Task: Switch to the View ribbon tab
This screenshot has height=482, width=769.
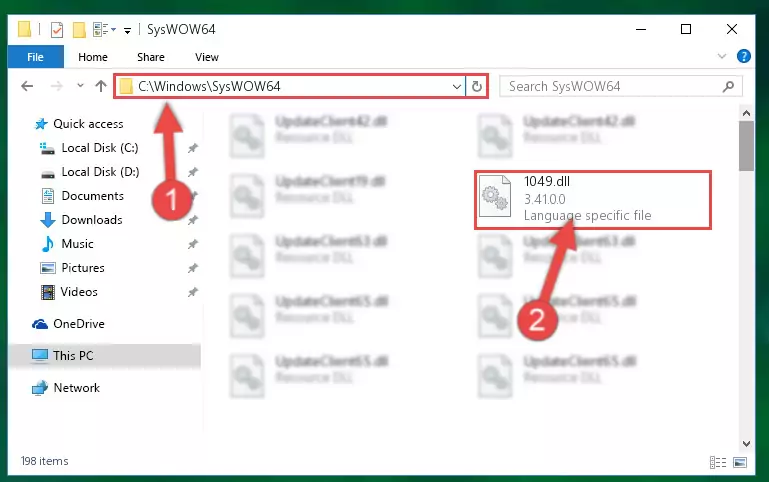Action: (206, 57)
